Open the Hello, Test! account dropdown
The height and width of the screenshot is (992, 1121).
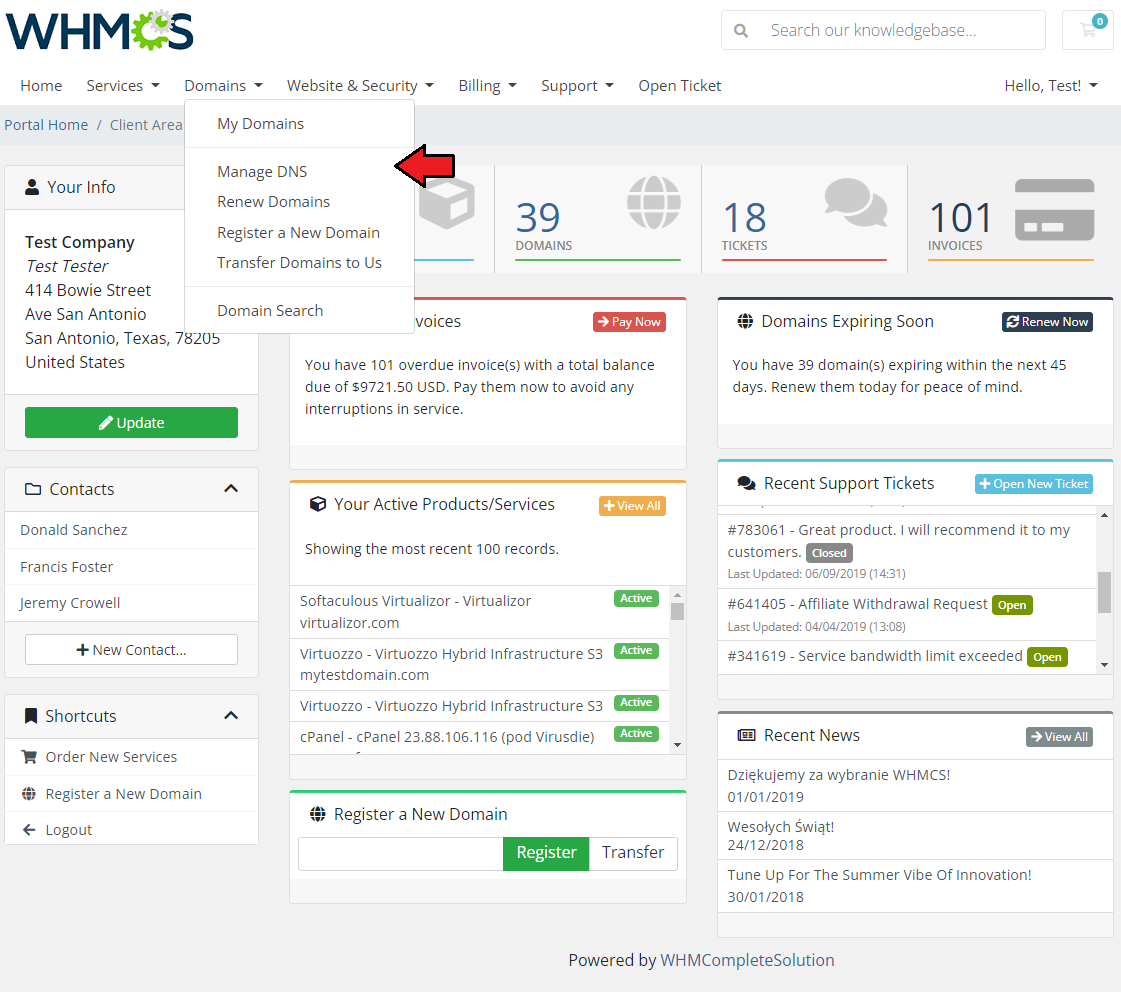coord(1051,86)
